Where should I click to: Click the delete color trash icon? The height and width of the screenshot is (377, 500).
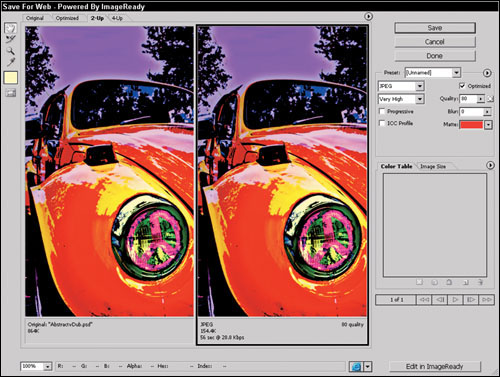(480, 282)
